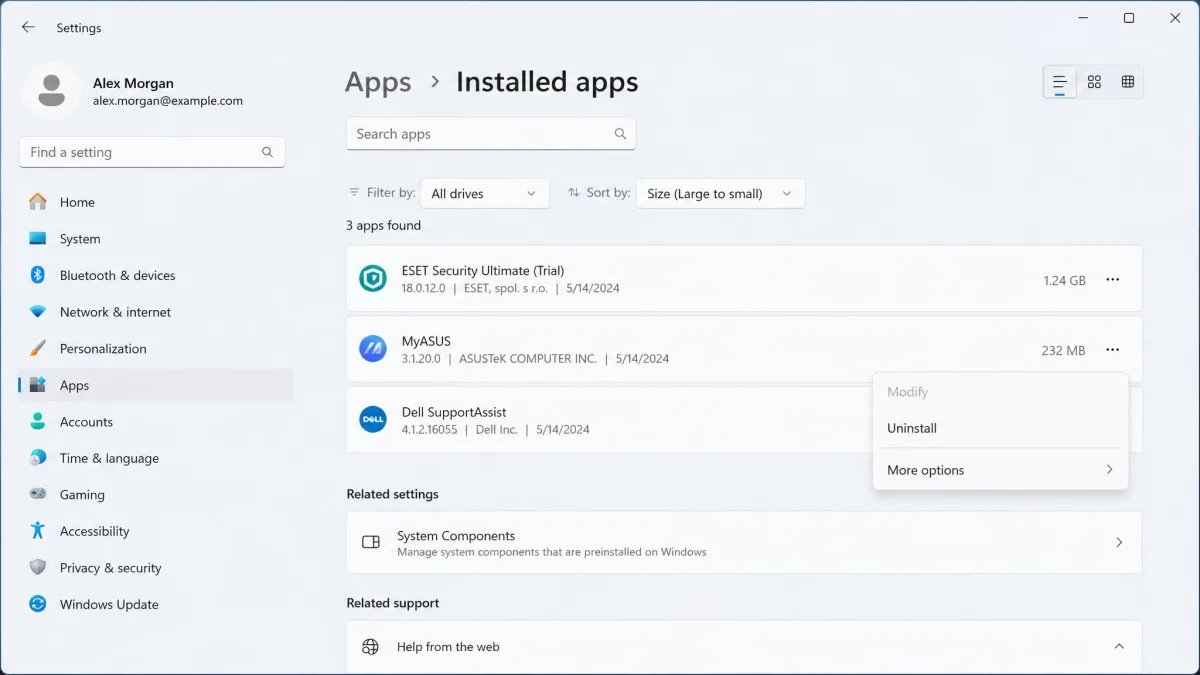Switch to table view layout
Screen dimensions: 1200x675
pos(1127,82)
